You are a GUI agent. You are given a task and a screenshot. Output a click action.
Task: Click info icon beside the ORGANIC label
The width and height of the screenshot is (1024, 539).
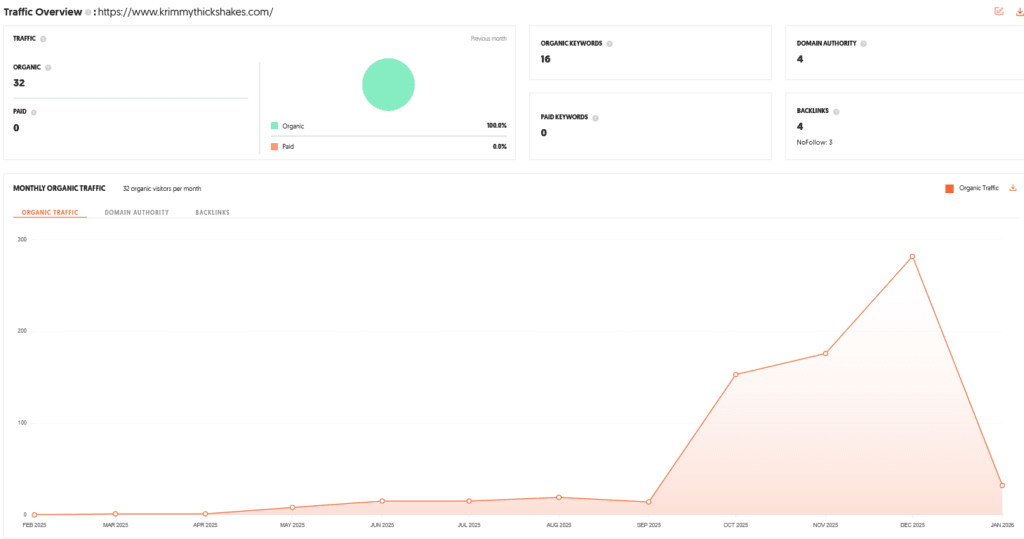[48, 67]
